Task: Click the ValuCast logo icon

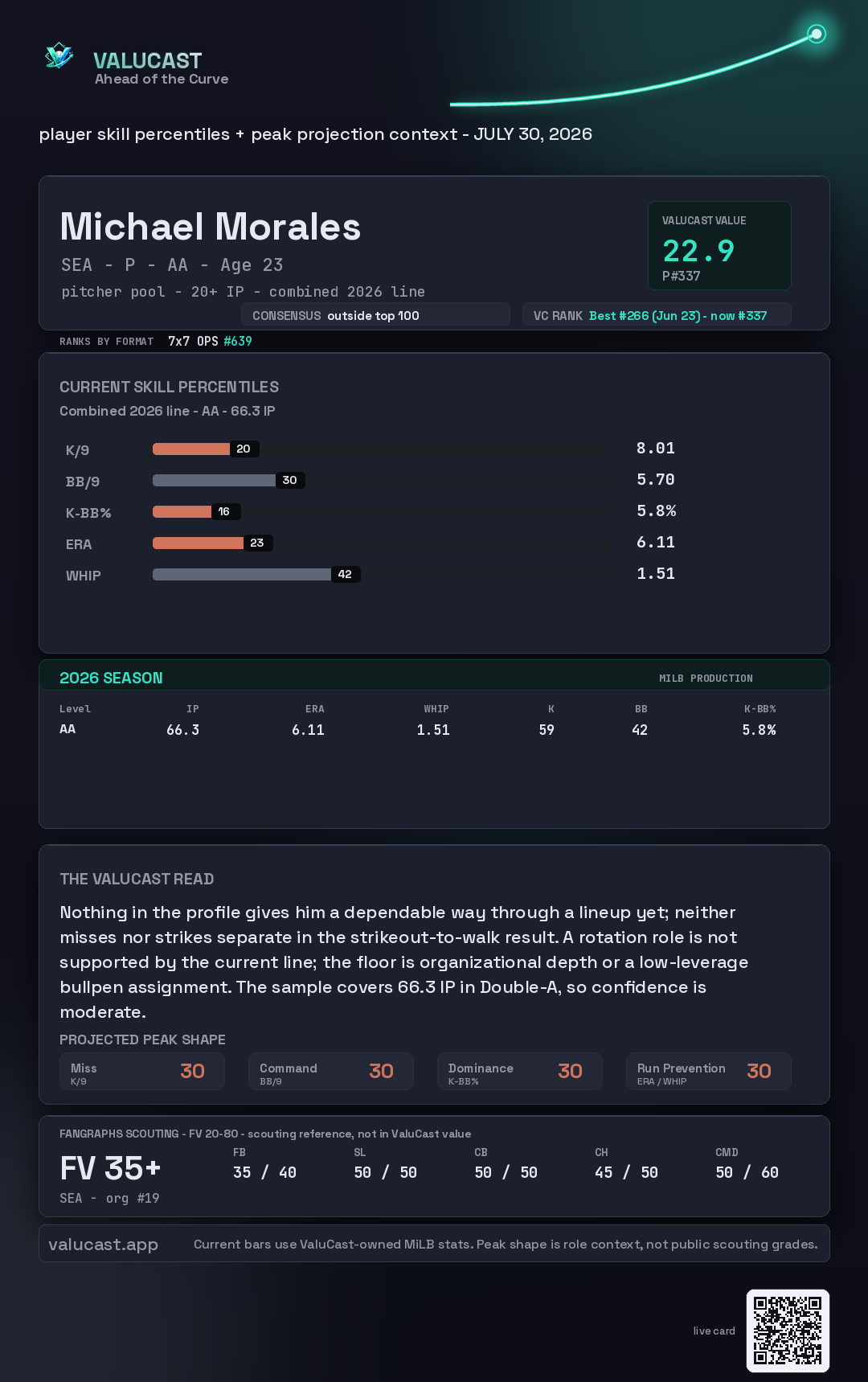Action: [59, 56]
